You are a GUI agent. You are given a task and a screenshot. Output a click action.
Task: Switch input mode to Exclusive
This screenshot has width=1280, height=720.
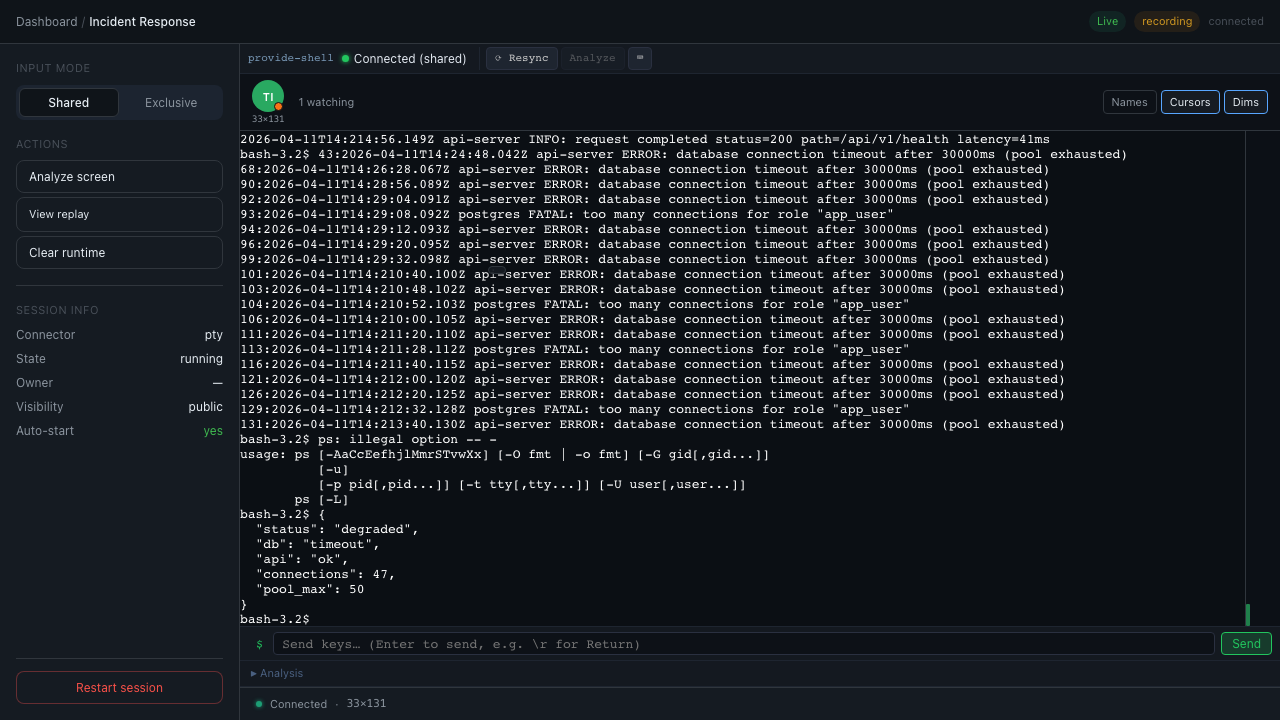pos(171,102)
